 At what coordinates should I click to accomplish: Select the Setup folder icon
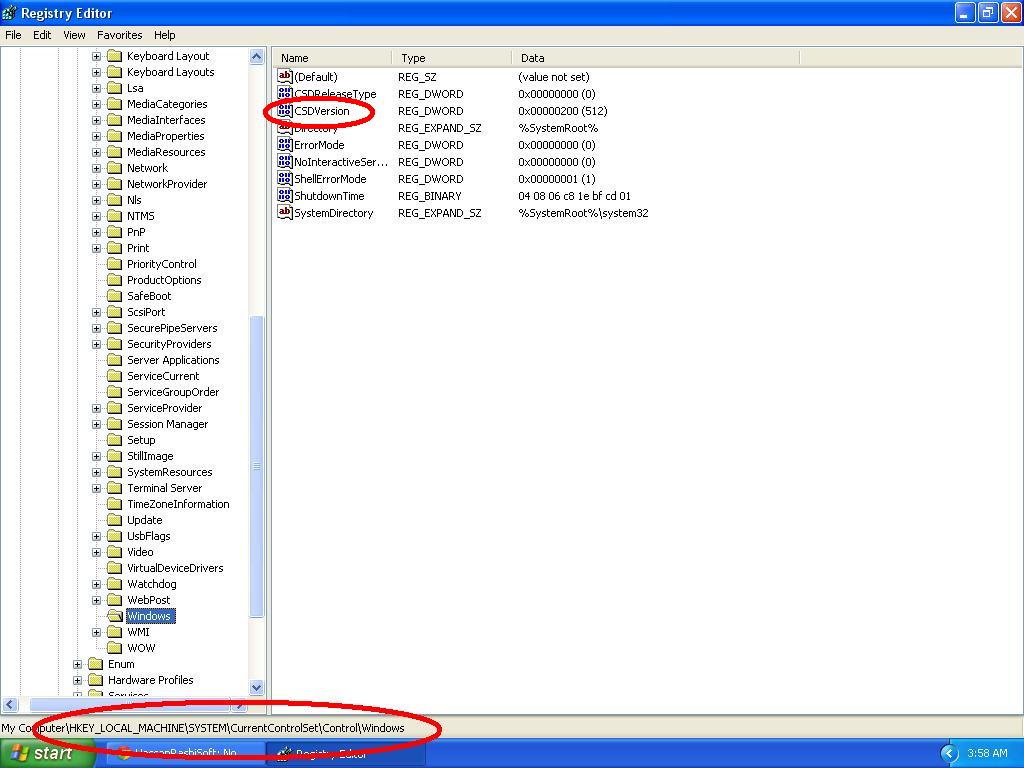click(x=114, y=440)
